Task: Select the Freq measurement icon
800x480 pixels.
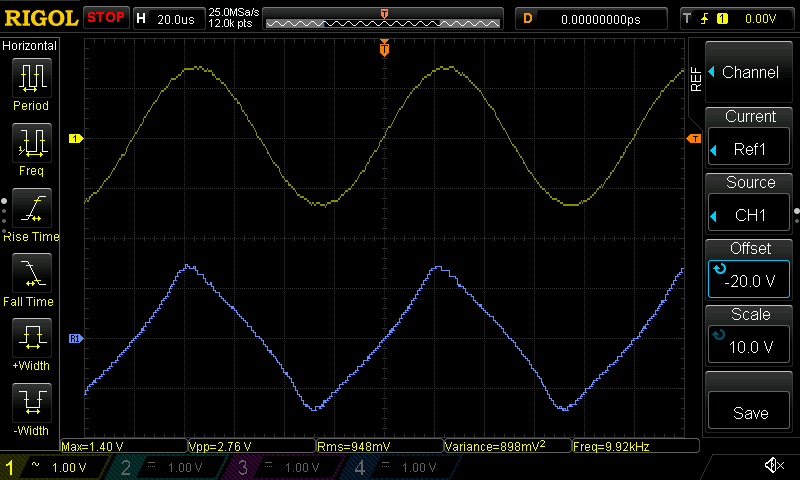Action: (x=31, y=143)
